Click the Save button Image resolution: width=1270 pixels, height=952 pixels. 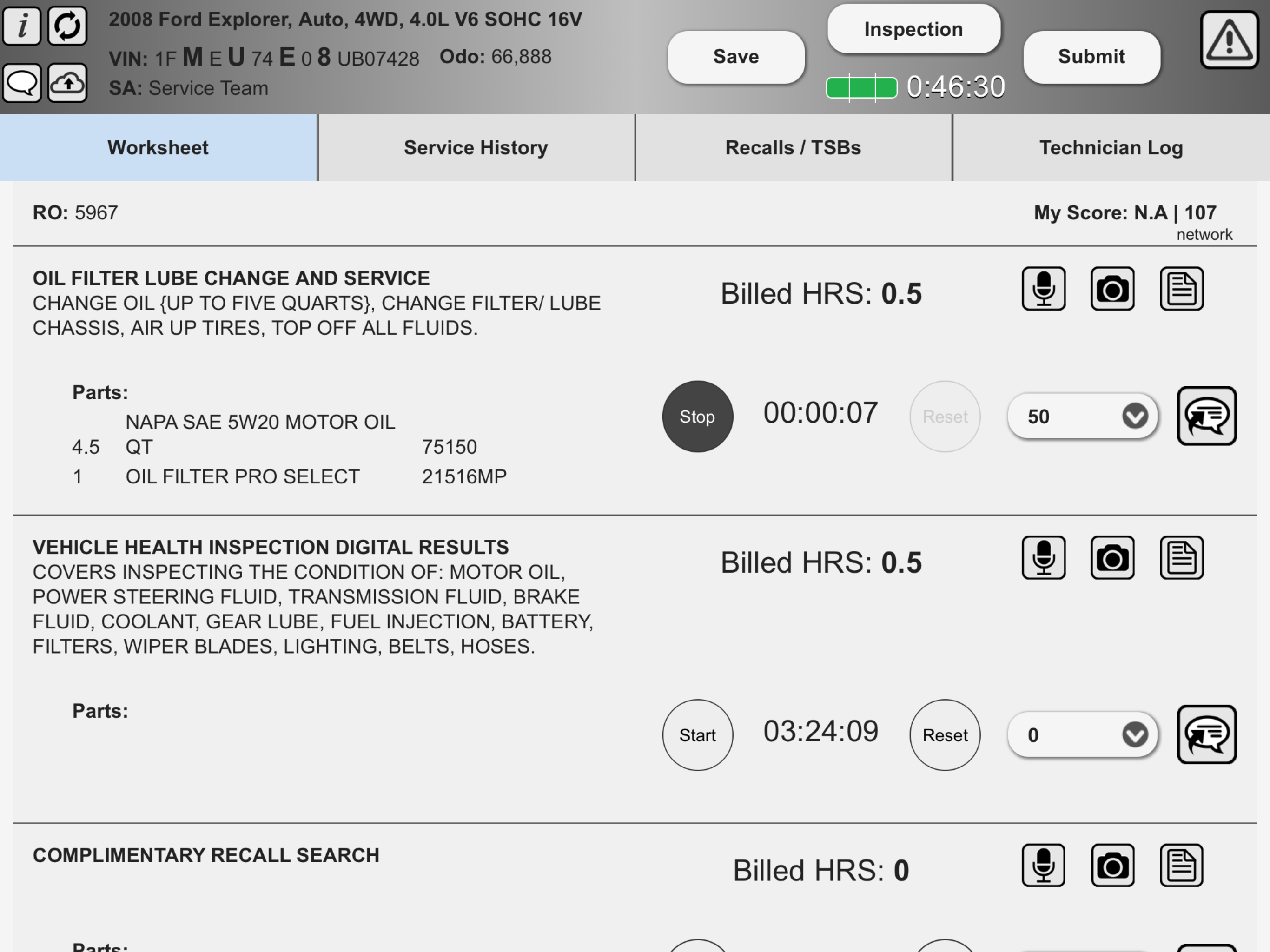point(736,57)
